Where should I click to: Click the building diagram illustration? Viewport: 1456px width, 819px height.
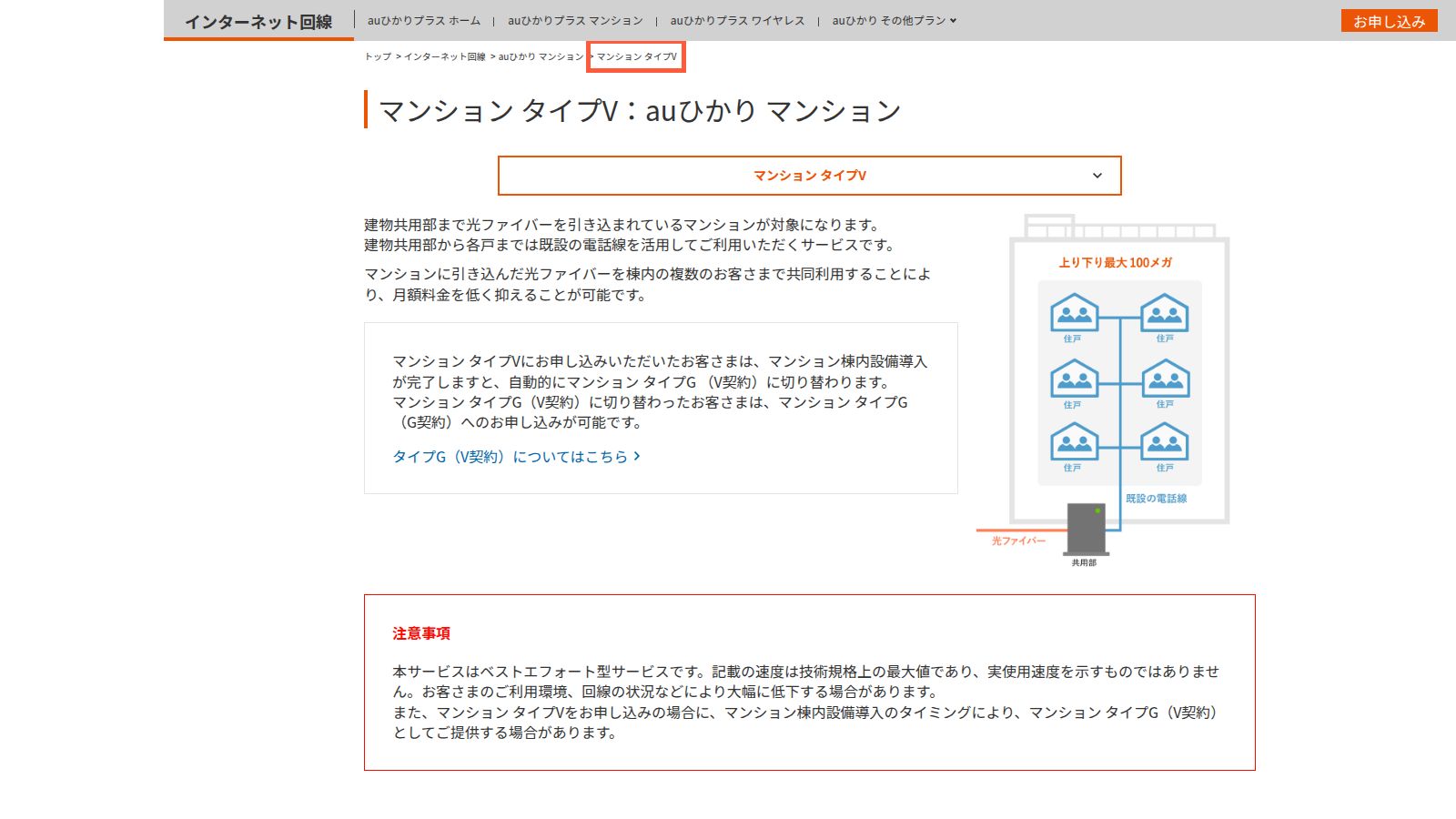pos(1105,391)
